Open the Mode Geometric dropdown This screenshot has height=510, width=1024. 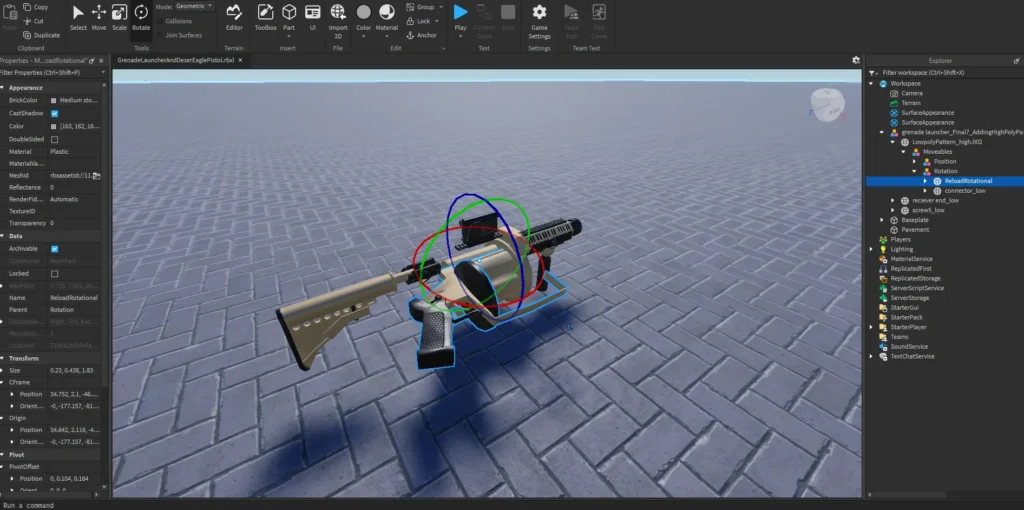click(x=195, y=6)
